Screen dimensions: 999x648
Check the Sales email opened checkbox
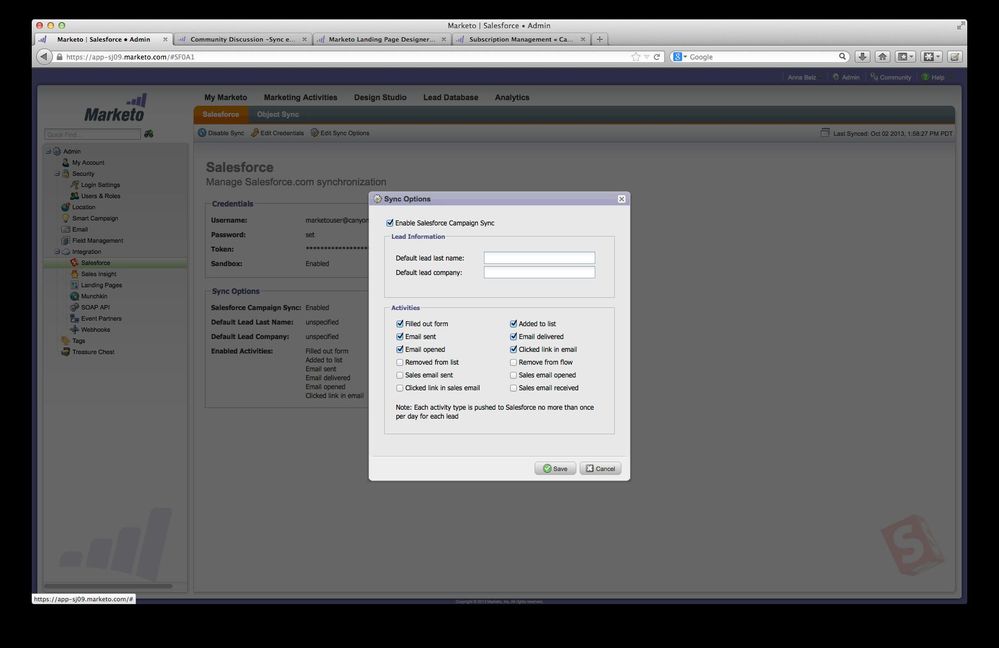(514, 375)
